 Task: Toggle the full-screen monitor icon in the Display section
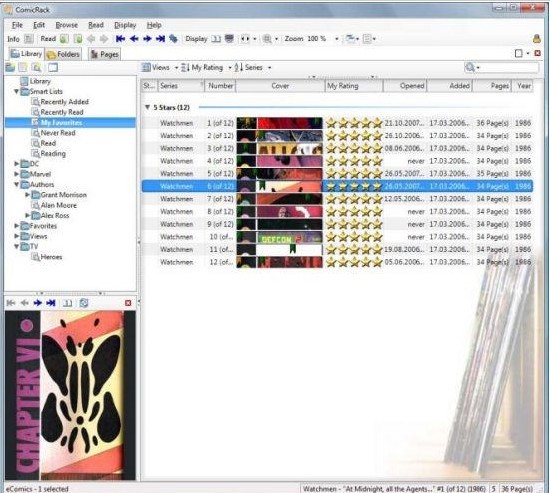click(x=229, y=39)
